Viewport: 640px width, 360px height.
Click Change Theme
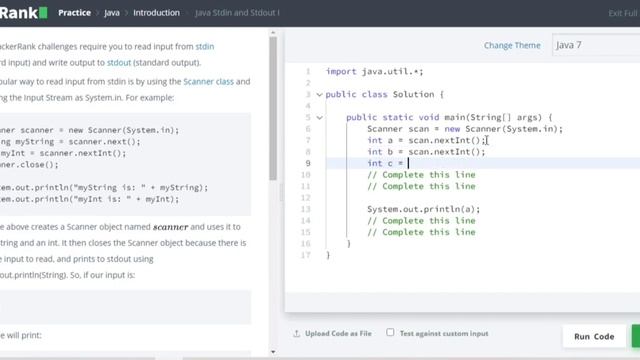512,45
